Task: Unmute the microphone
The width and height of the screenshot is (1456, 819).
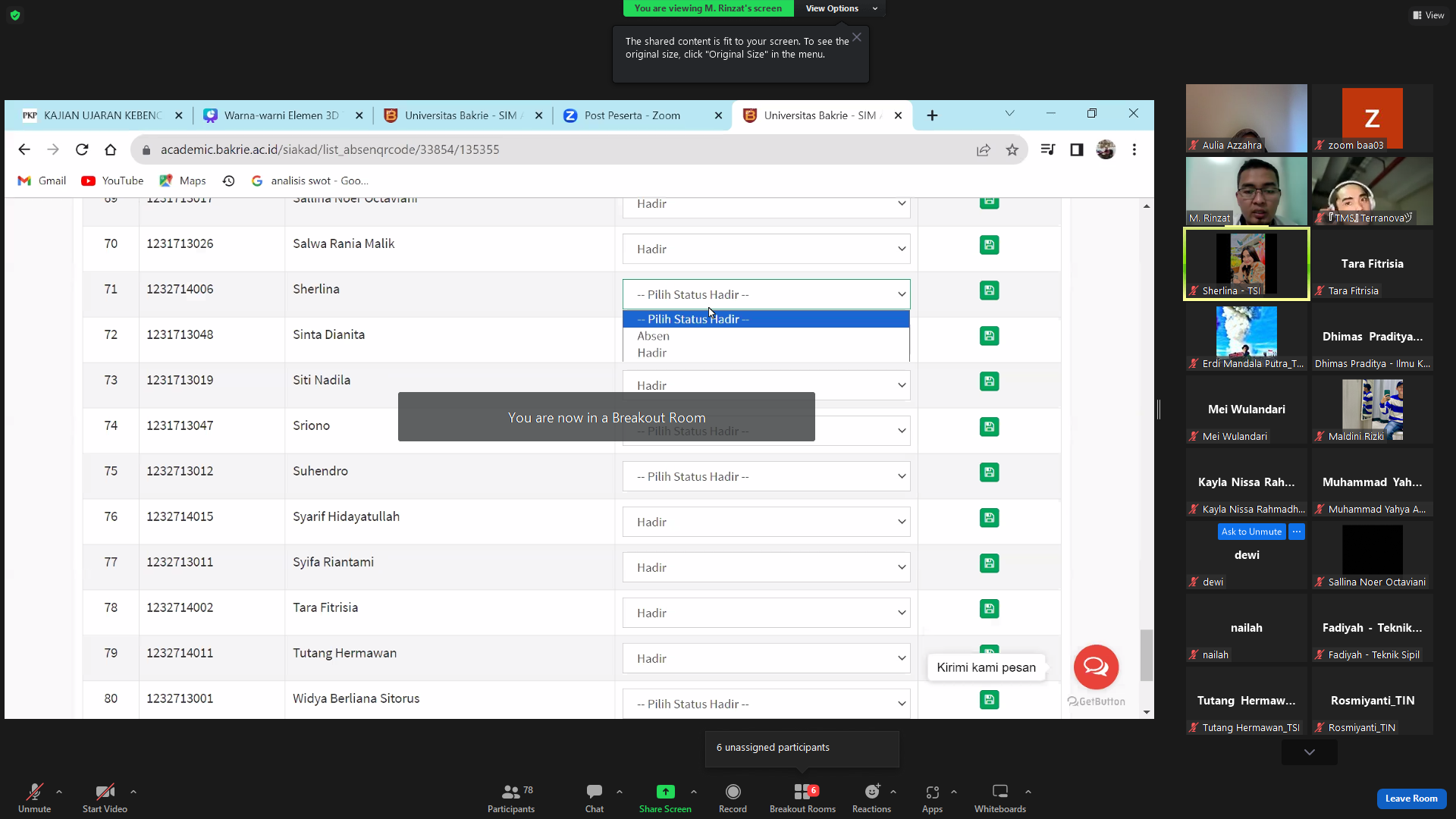Action: click(34, 799)
